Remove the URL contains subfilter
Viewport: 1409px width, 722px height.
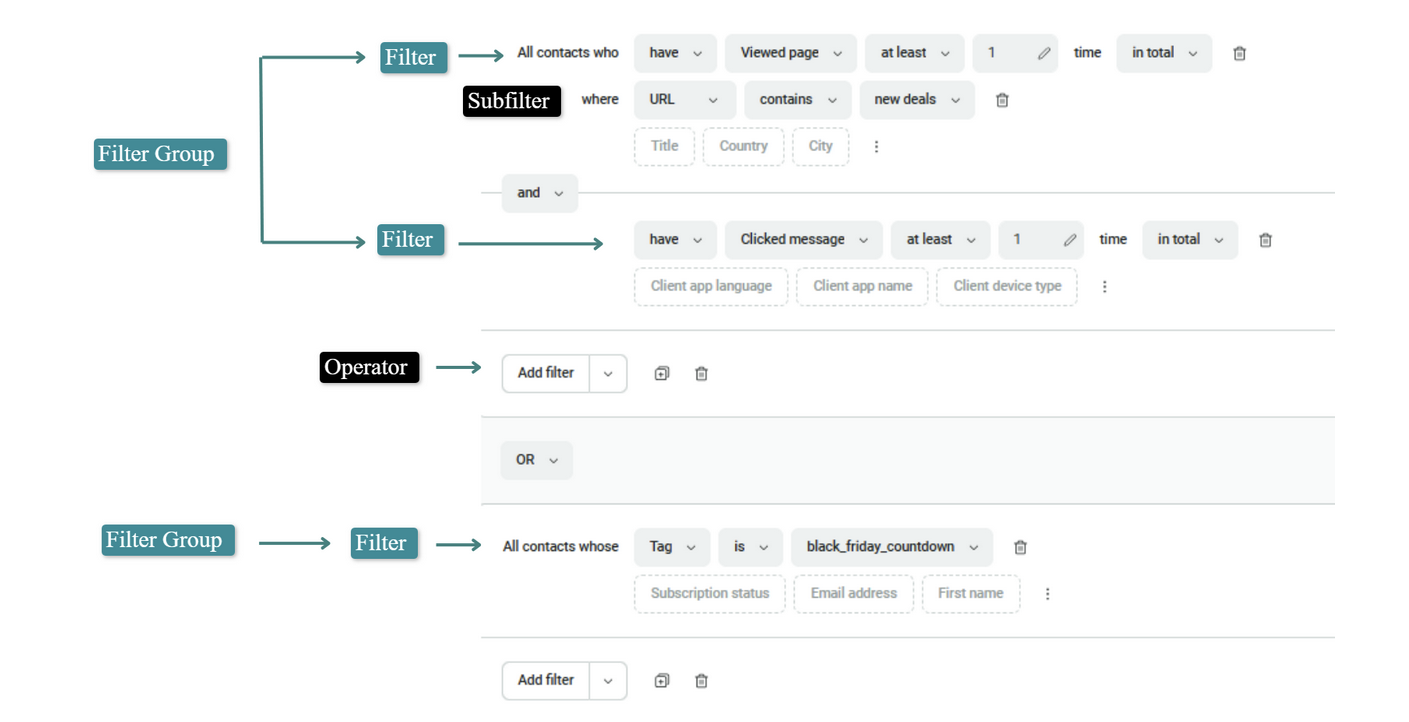(x=1002, y=99)
